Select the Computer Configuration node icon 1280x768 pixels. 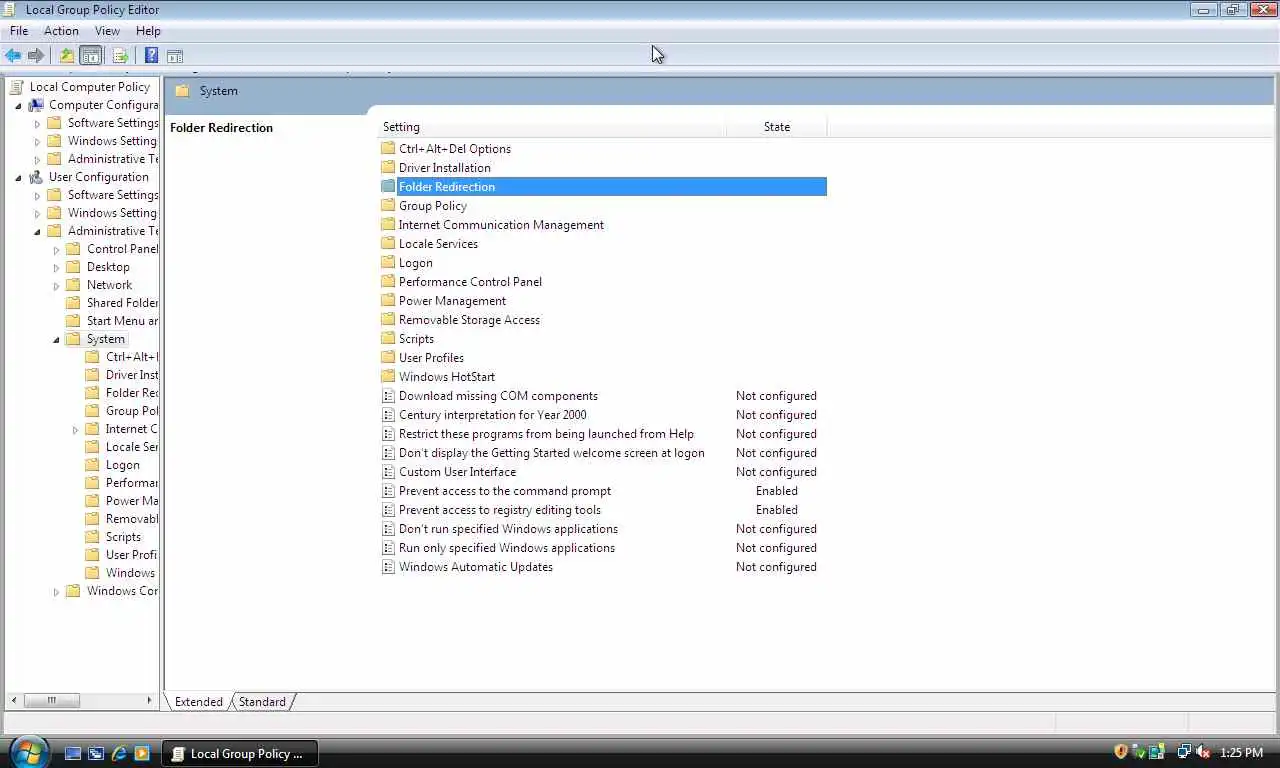pyautogui.click(x=36, y=105)
